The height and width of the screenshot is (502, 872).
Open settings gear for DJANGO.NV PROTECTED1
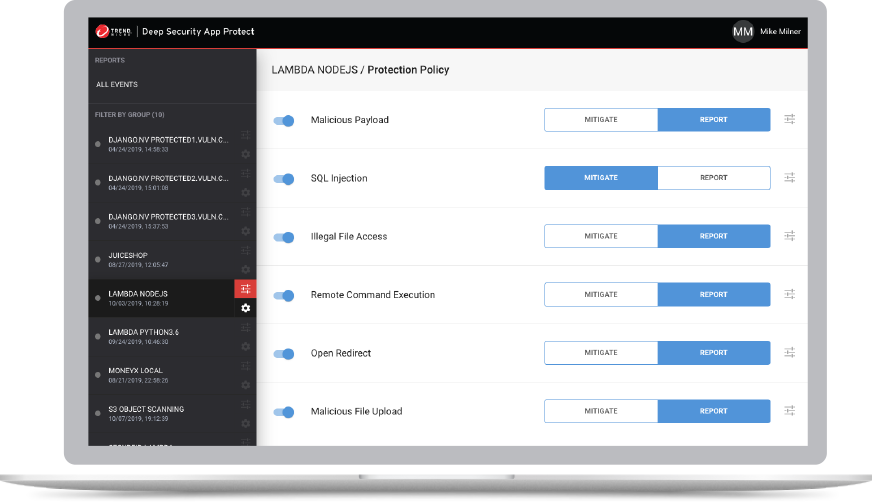(x=245, y=154)
